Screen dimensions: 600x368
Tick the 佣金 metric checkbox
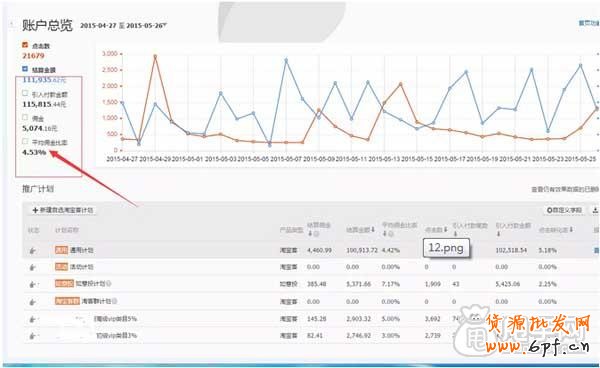25,117
